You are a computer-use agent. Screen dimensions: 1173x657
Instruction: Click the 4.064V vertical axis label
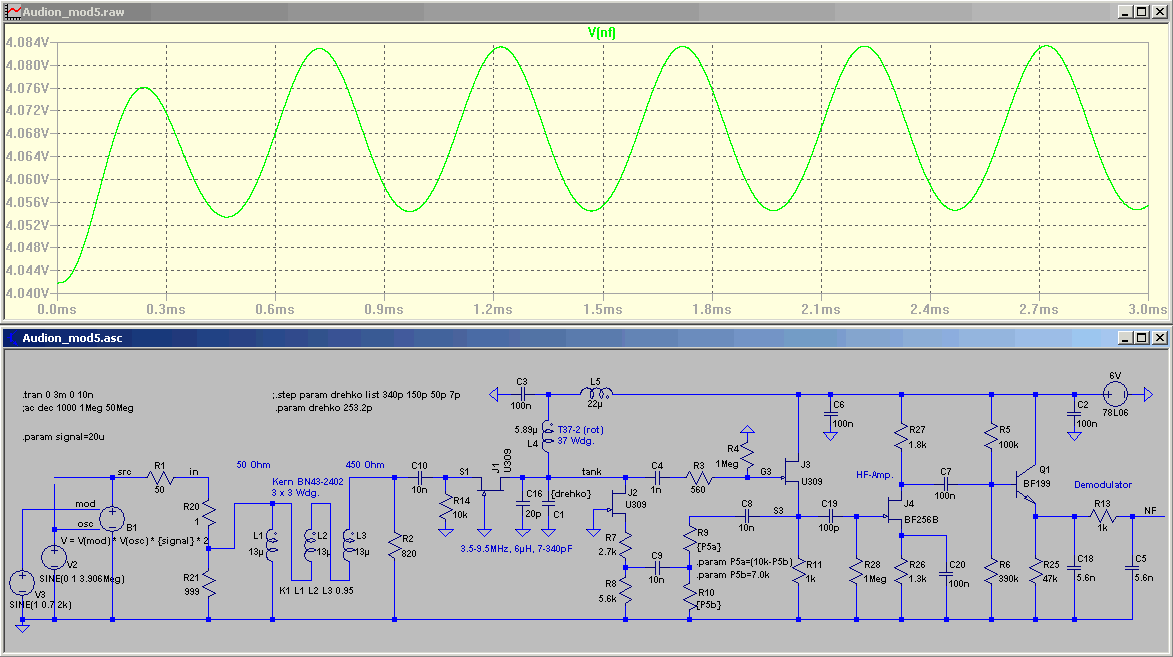(x=27, y=156)
